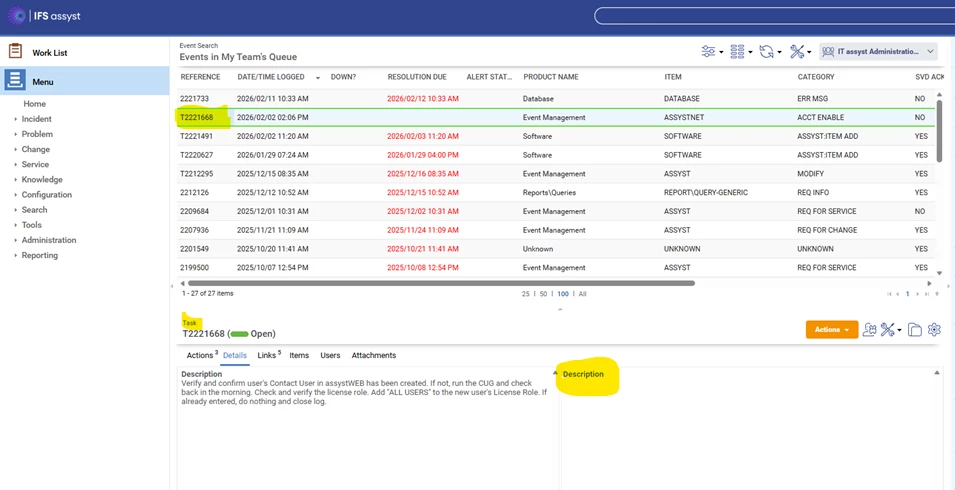Screen dimensions: 955x490
Task: Expand the Configuration menu tree item
Action: (46, 195)
